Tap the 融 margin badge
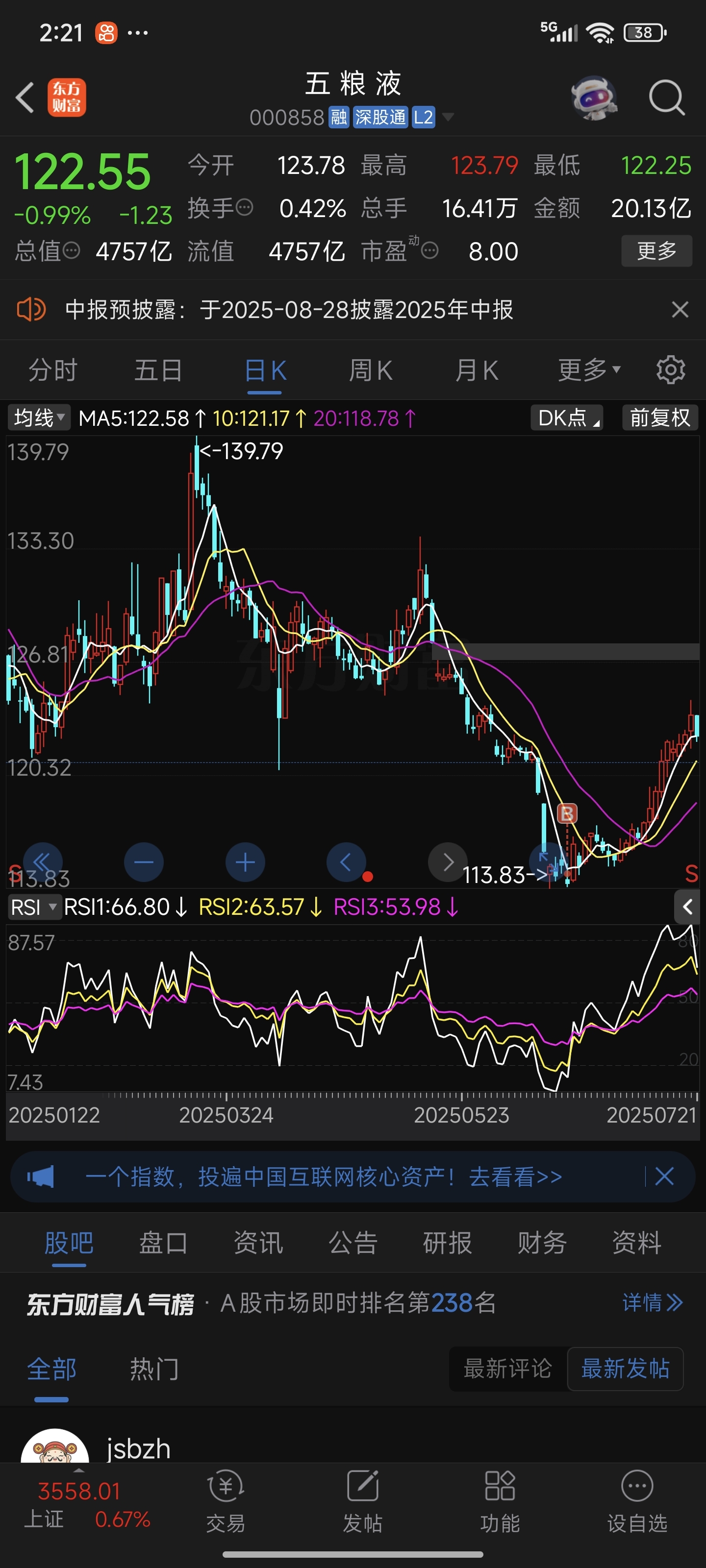Screen dimensions: 706x1568 coord(339,117)
